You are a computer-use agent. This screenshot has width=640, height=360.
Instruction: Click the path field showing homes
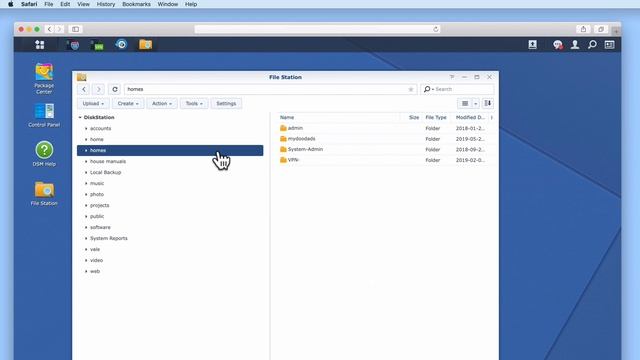[x=270, y=89]
